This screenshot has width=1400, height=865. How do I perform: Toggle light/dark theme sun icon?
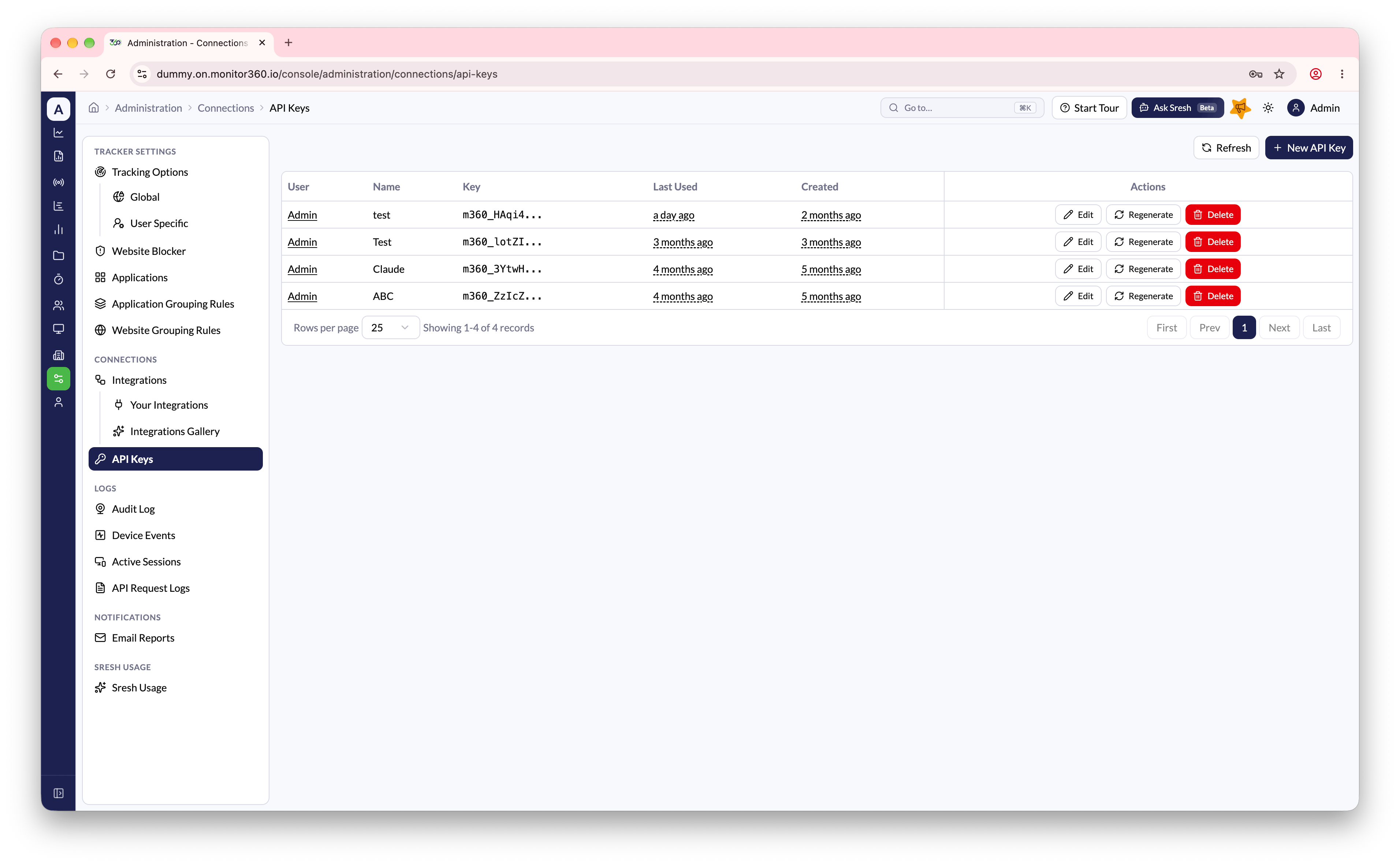coord(1269,108)
